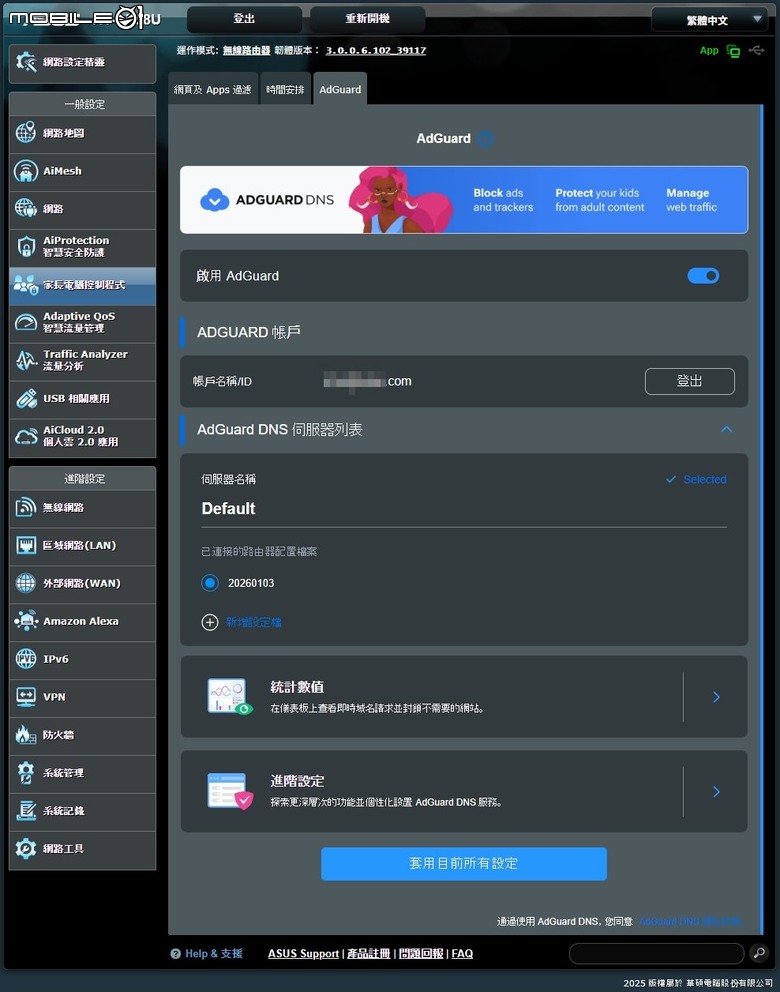Click the 無線路由器 operation mode link
This screenshot has width=780, height=992.
[246, 51]
